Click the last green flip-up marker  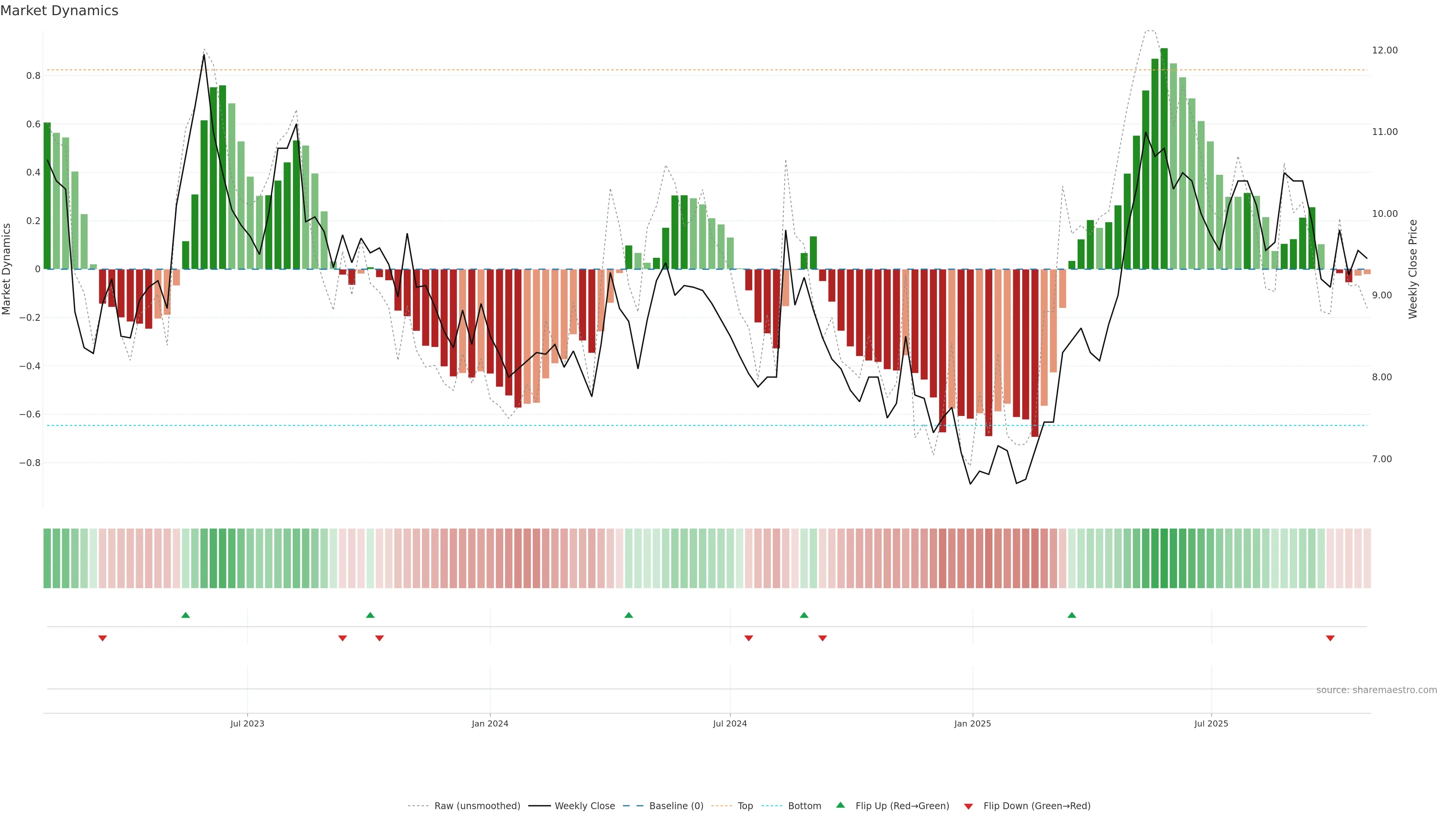[1072, 615]
